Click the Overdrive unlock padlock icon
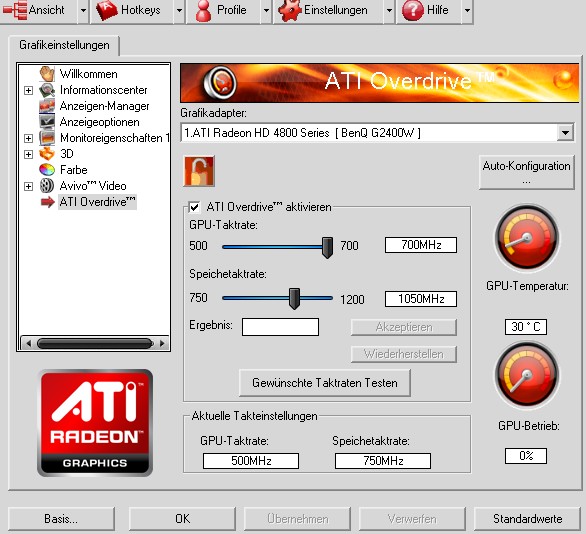This screenshot has height=534, width=586. 199,171
